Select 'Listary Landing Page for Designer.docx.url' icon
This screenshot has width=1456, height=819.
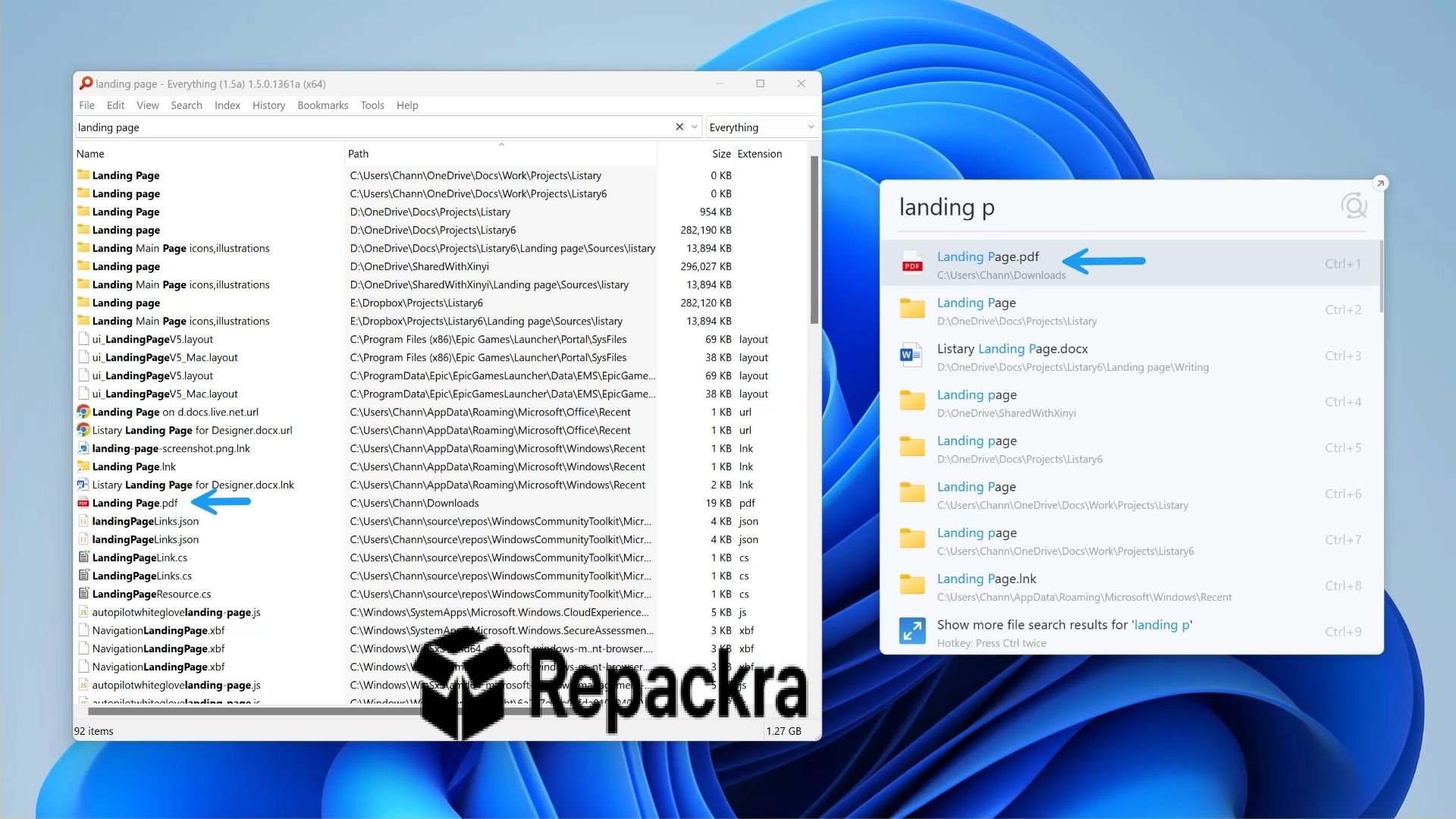pyautogui.click(x=83, y=430)
